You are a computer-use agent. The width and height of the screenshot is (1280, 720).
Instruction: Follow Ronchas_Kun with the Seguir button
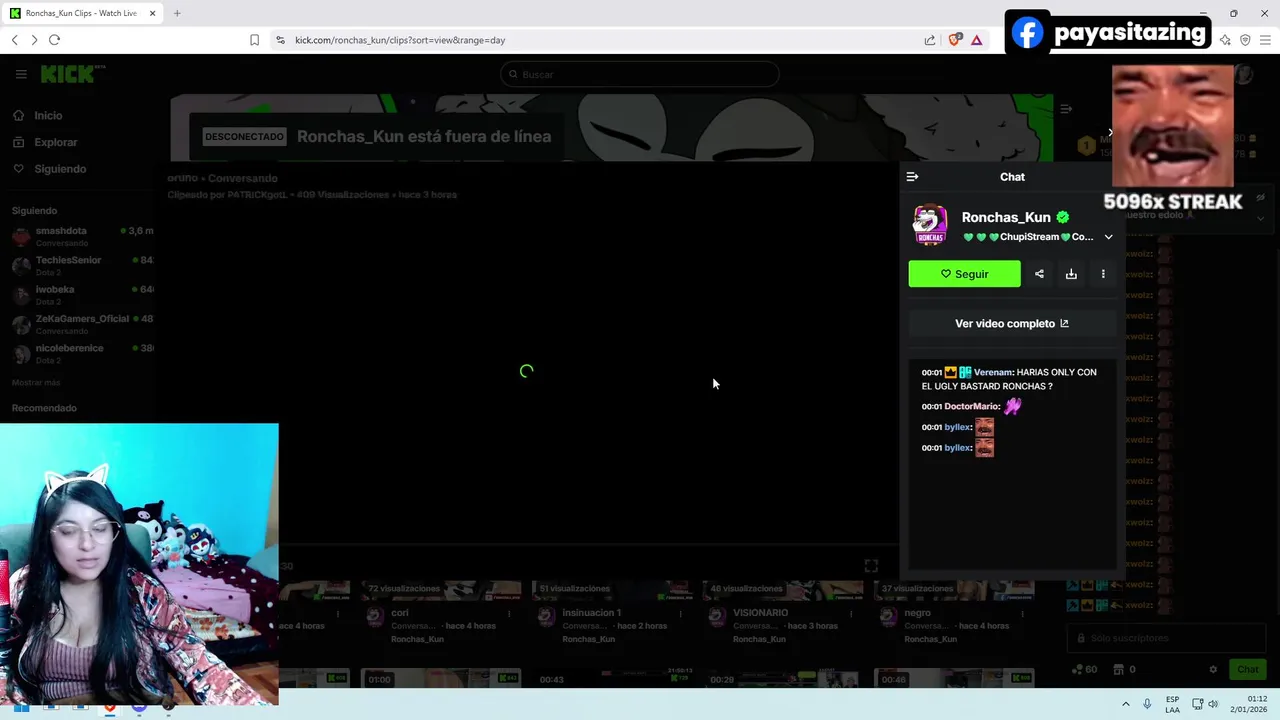(x=964, y=274)
